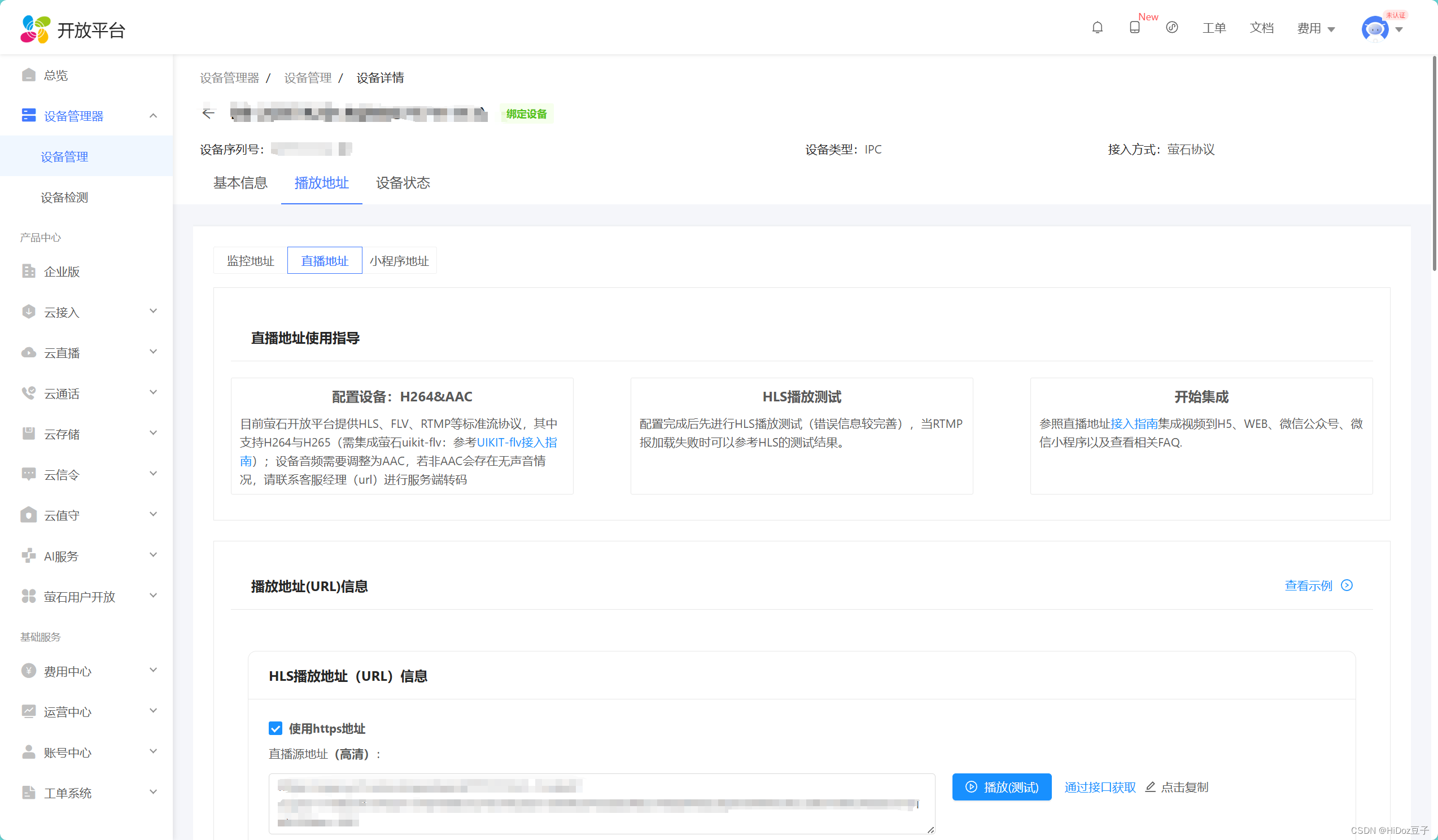Open the 企业版 sidebar item
The image size is (1438, 840).
click(x=62, y=272)
